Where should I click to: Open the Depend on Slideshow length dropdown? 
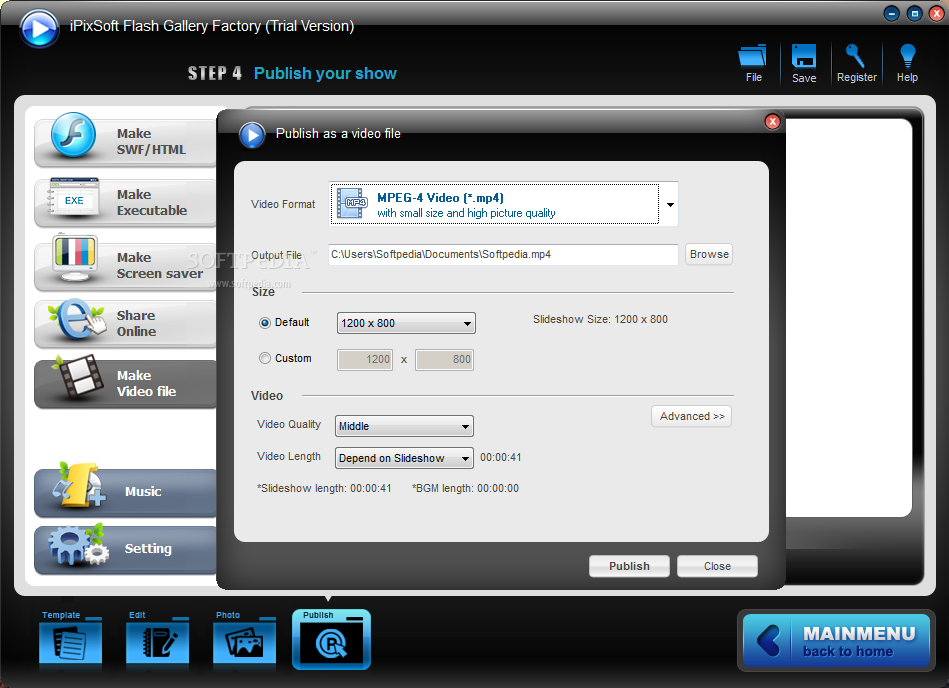coord(404,458)
